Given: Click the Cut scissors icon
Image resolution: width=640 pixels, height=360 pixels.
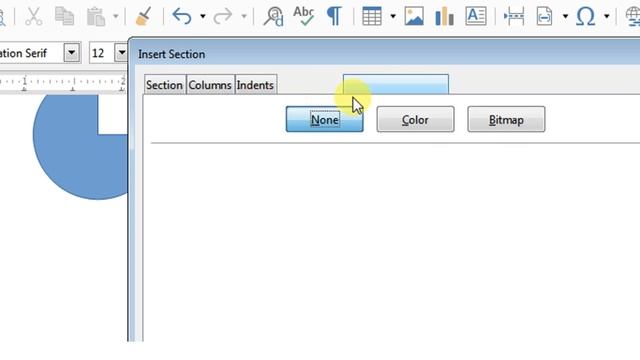Looking at the screenshot, I should tap(33, 16).
